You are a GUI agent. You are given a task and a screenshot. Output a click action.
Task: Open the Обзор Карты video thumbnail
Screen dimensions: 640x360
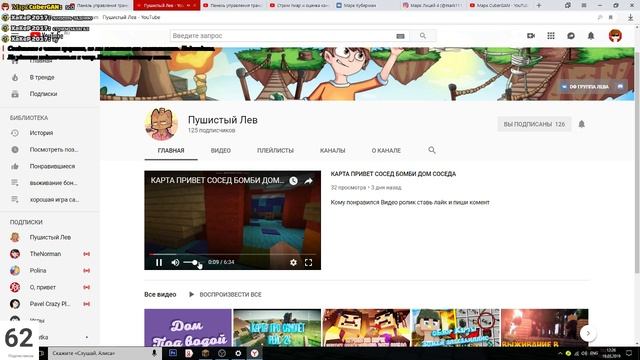(456, 328)
